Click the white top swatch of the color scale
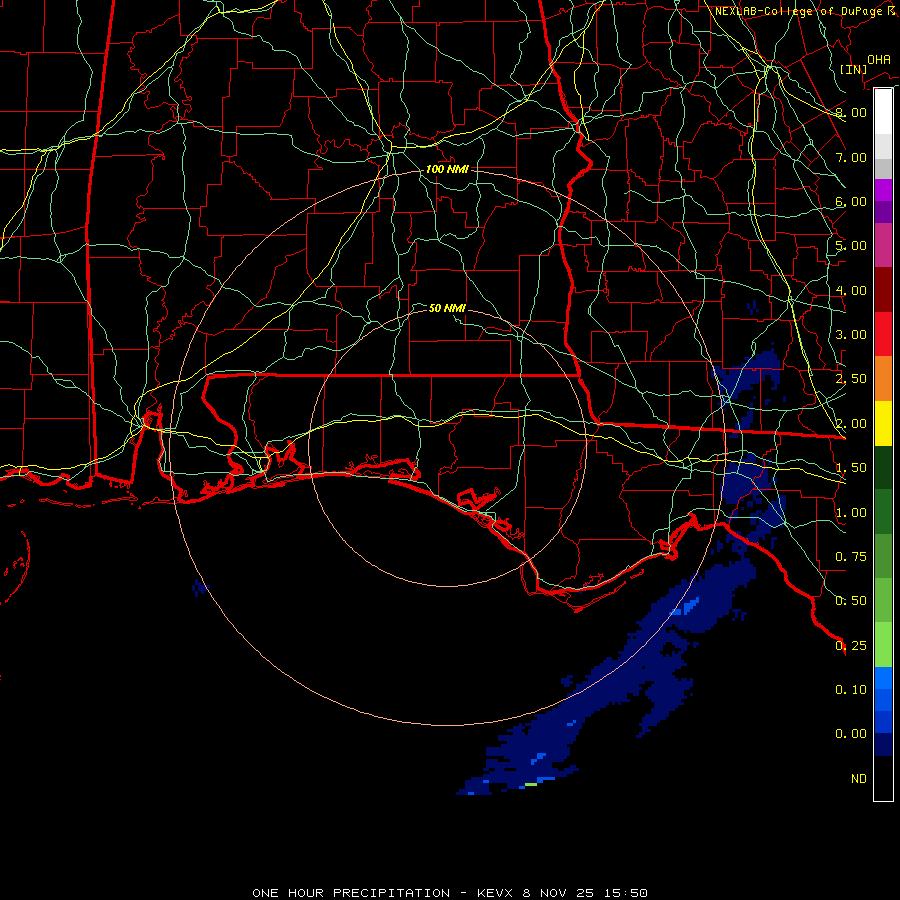This screenshot has height=900, width=900. (x=883, y=111)
